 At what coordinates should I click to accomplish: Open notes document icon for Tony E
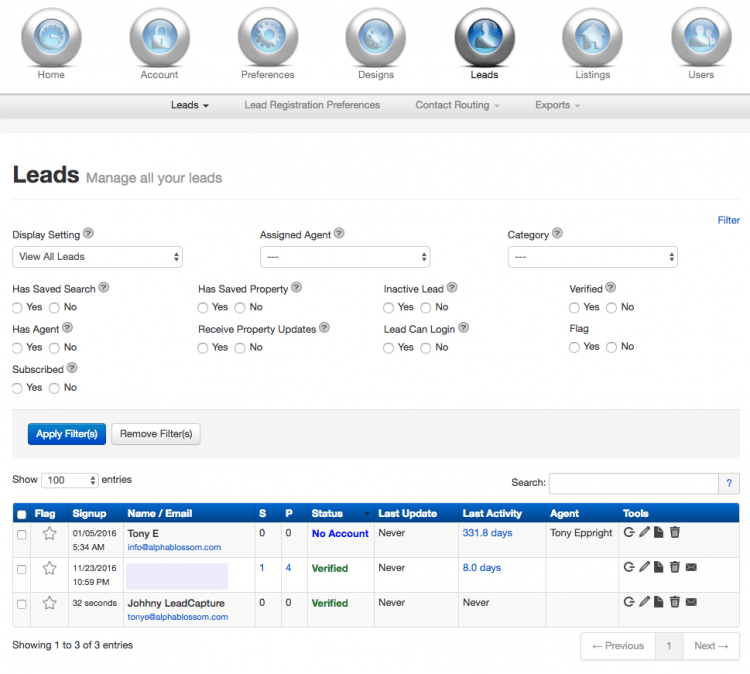(659, 532)
